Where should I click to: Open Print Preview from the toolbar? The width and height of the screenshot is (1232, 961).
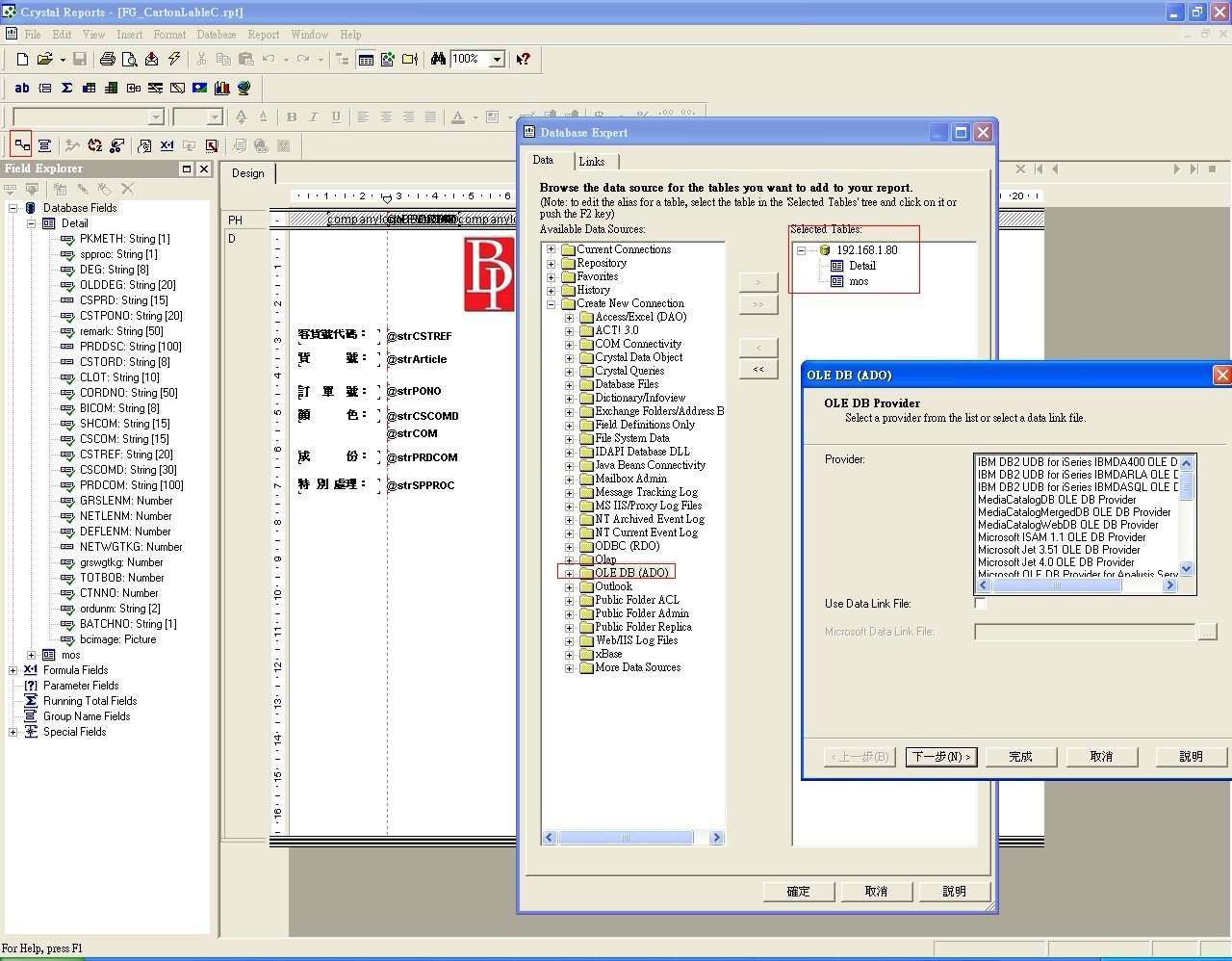pyautogui.click(x=129, y=59)
